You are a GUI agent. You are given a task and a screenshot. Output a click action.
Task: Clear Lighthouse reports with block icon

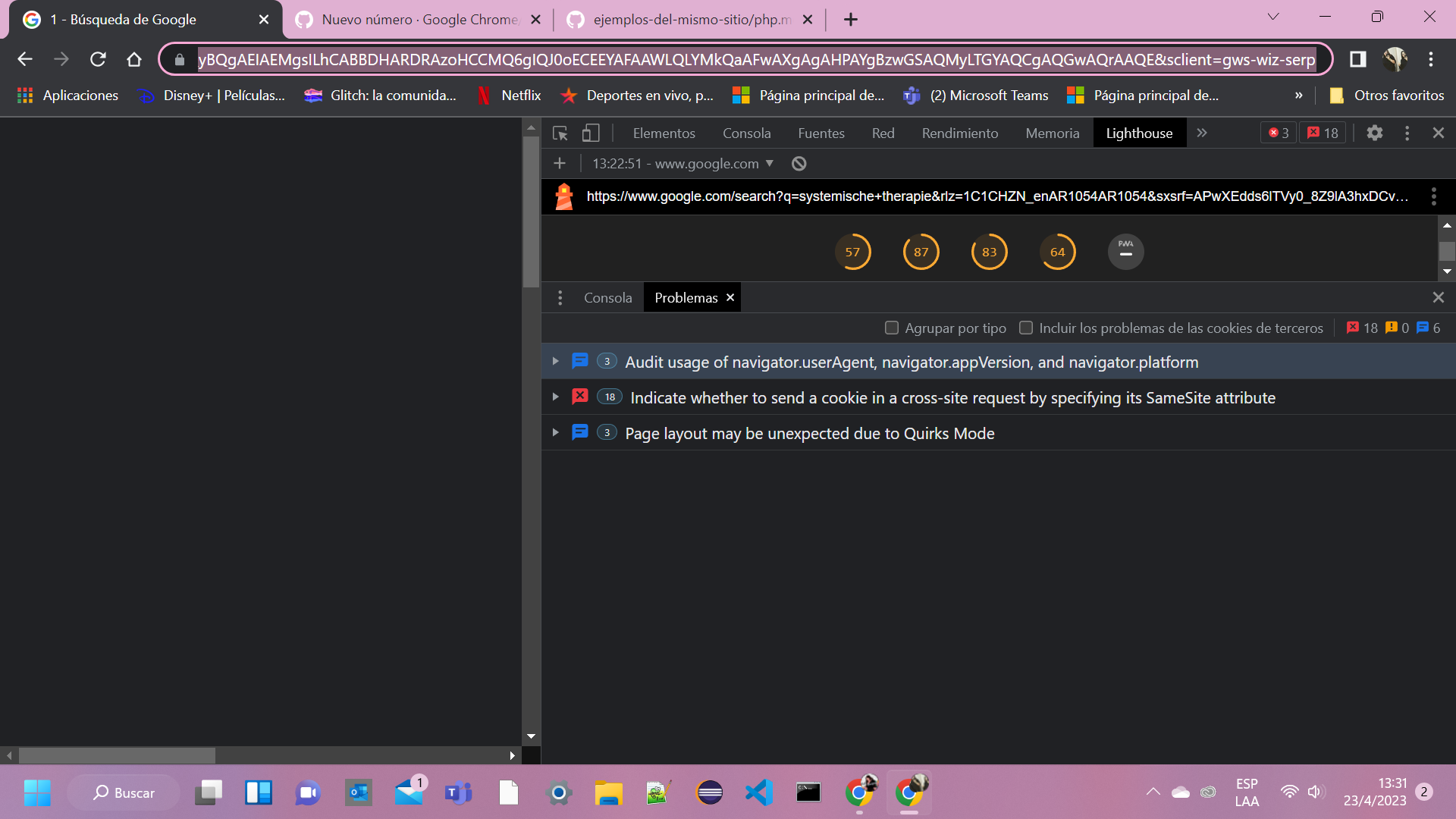click(798, 163)
